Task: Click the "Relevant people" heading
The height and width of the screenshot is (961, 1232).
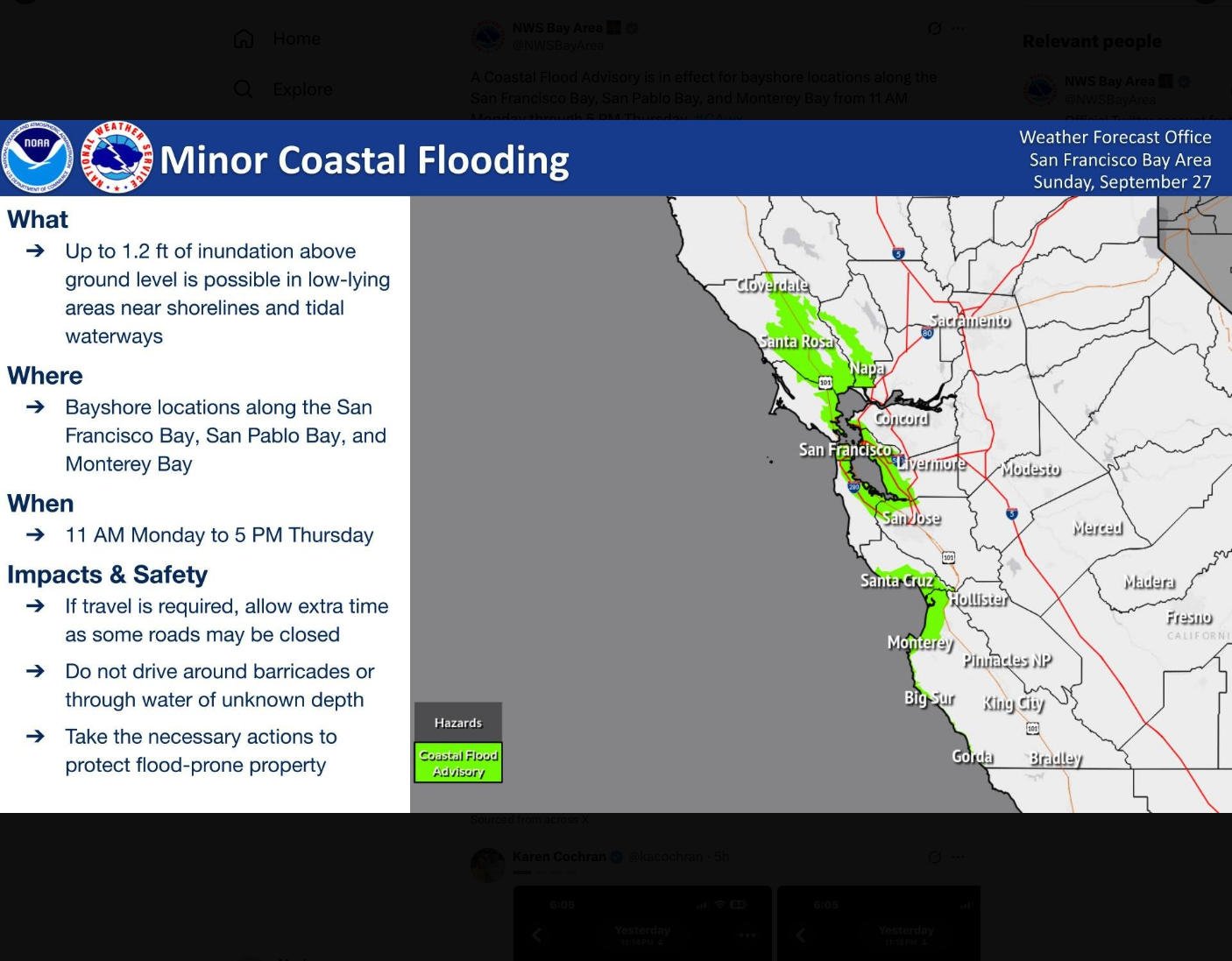Action: [x=1092, y=41]
